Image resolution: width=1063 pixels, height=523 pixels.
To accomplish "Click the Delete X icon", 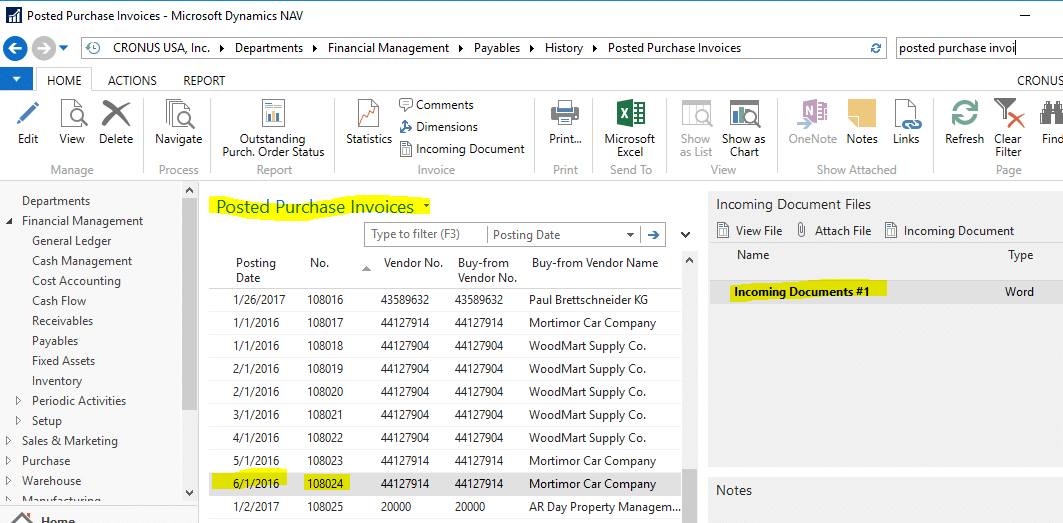I will [116, 114].
